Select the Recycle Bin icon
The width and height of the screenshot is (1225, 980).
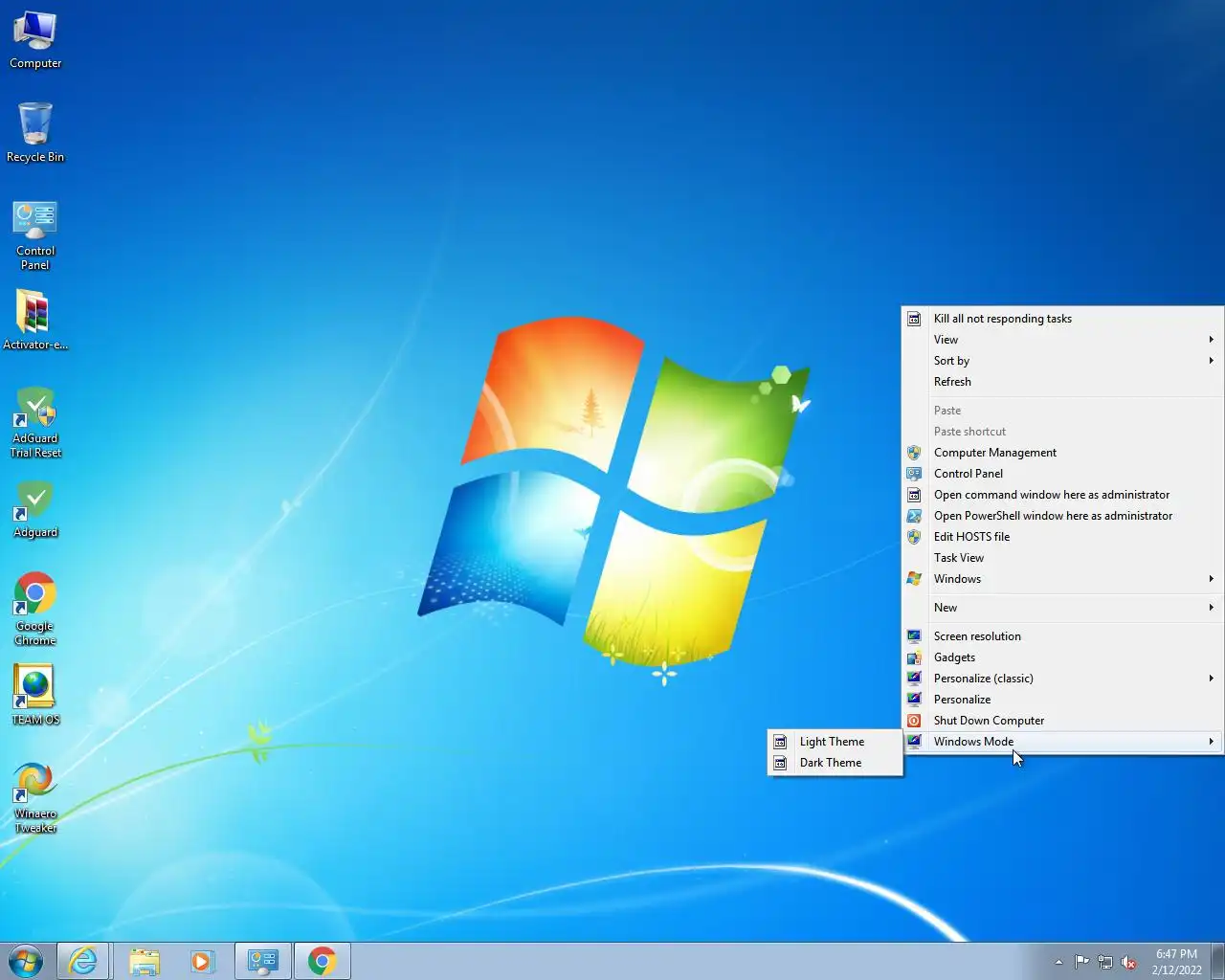point(35,133)
